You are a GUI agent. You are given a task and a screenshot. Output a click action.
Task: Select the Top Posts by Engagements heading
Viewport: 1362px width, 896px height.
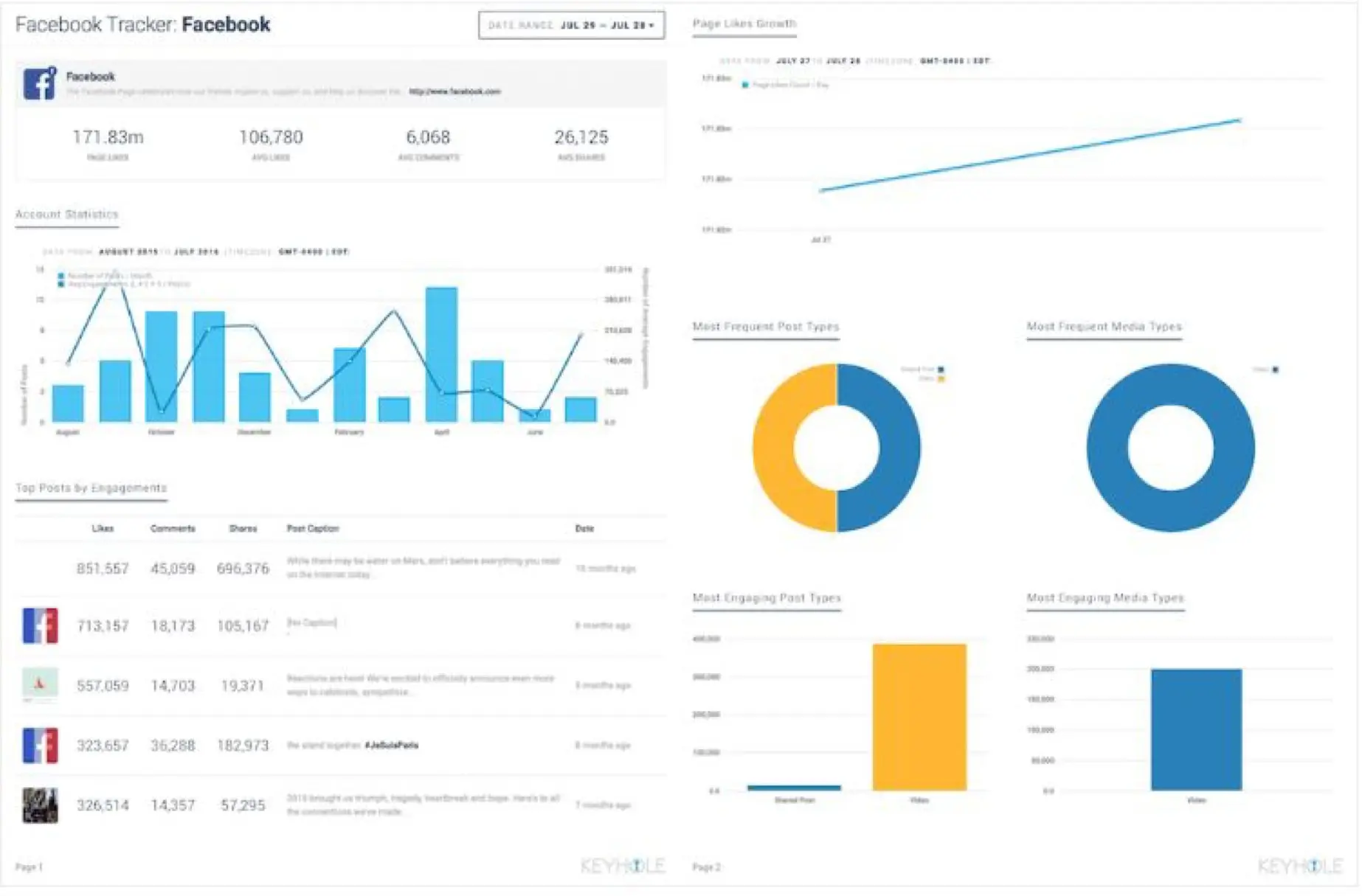(91, 488)
